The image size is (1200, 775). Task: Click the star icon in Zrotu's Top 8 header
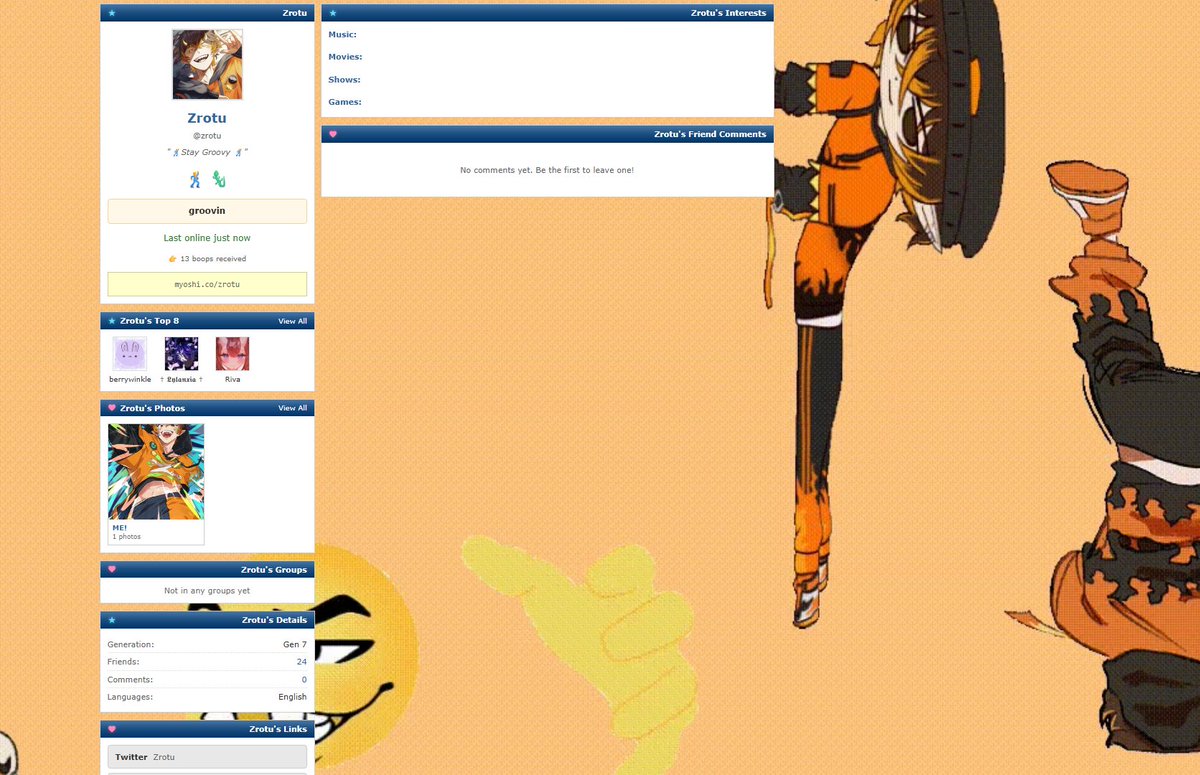pyautogui.click(x=112, y=321)
